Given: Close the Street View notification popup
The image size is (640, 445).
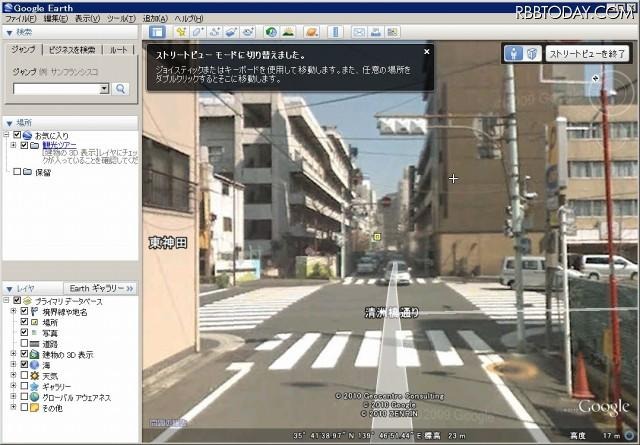Looking at the screenshot, I should (427, 52).
